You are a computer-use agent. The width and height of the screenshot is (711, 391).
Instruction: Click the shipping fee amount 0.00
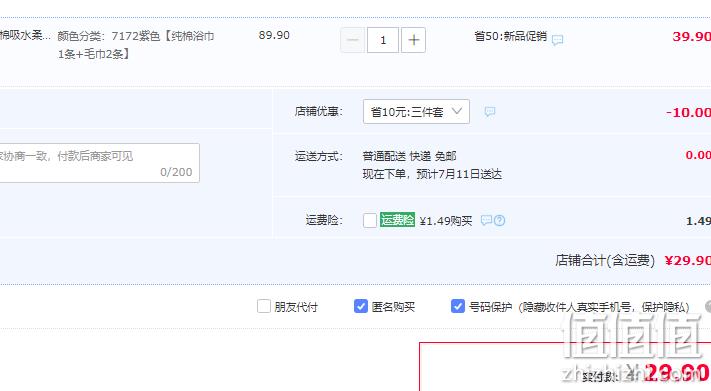pos(698,155)
